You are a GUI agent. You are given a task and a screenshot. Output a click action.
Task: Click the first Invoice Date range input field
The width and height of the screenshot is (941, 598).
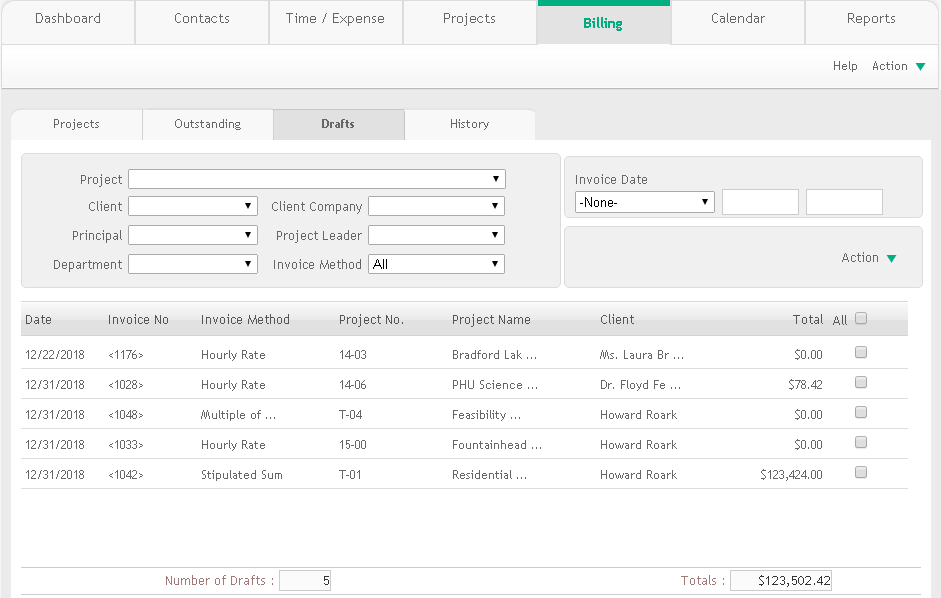(760, 201)
